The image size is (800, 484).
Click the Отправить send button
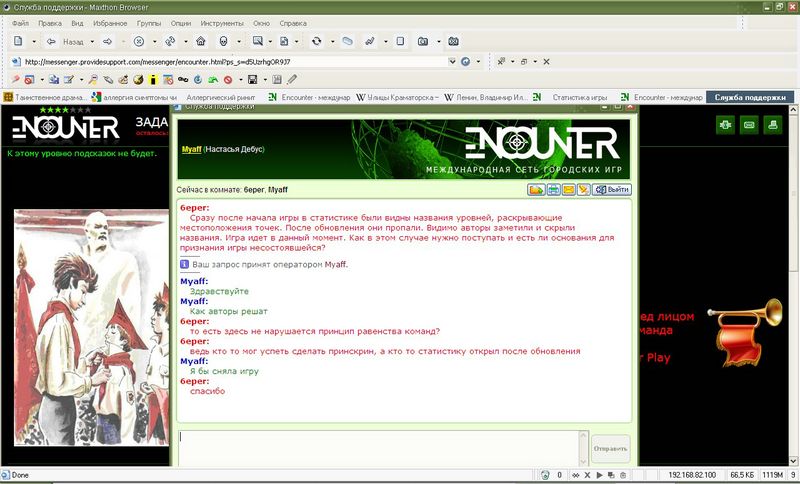tap(610, 449)
